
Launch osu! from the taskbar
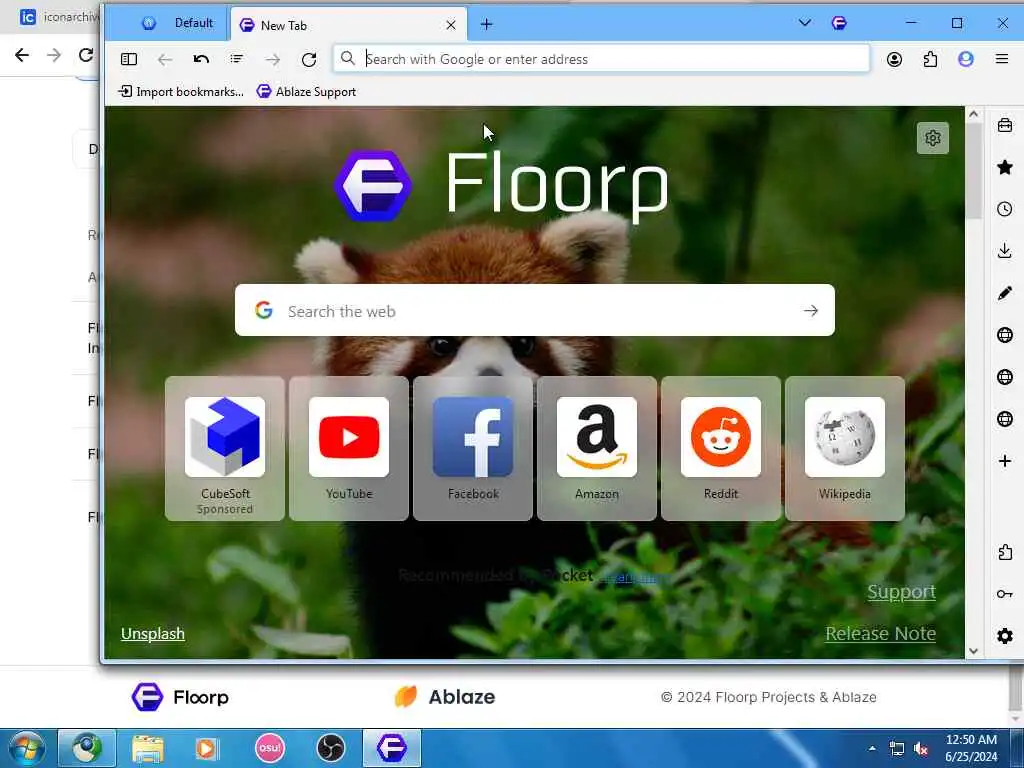[270, 748]
